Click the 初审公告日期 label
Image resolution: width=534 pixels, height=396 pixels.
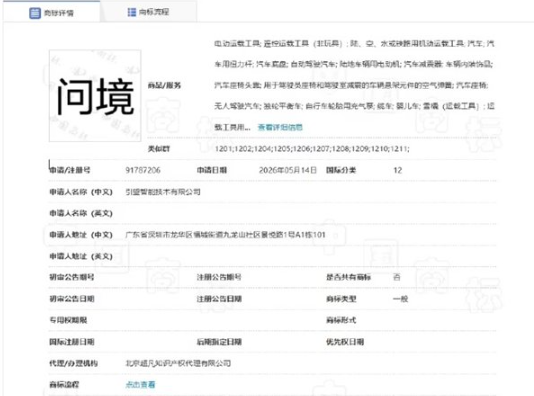pyautogui.click(x=72, y=299)
